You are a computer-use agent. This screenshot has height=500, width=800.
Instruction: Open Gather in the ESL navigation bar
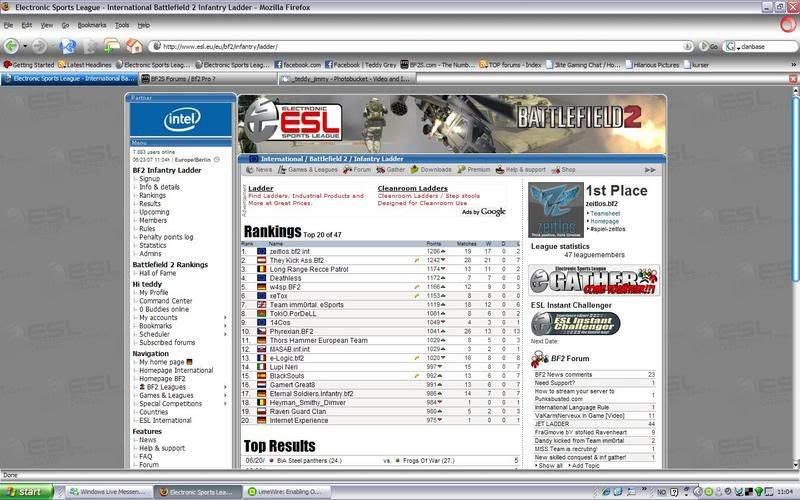390,170
